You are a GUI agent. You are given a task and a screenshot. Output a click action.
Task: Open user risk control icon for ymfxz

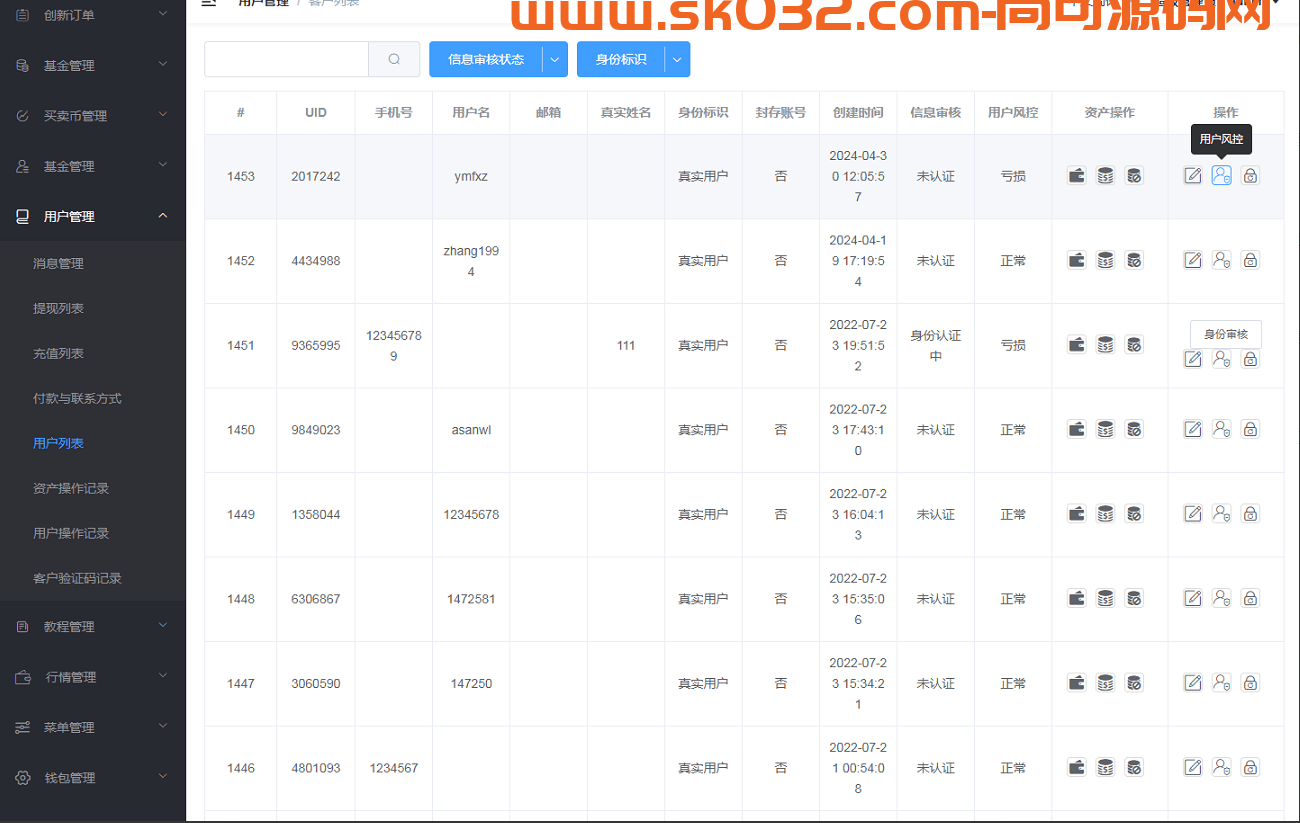(1221, 176)
